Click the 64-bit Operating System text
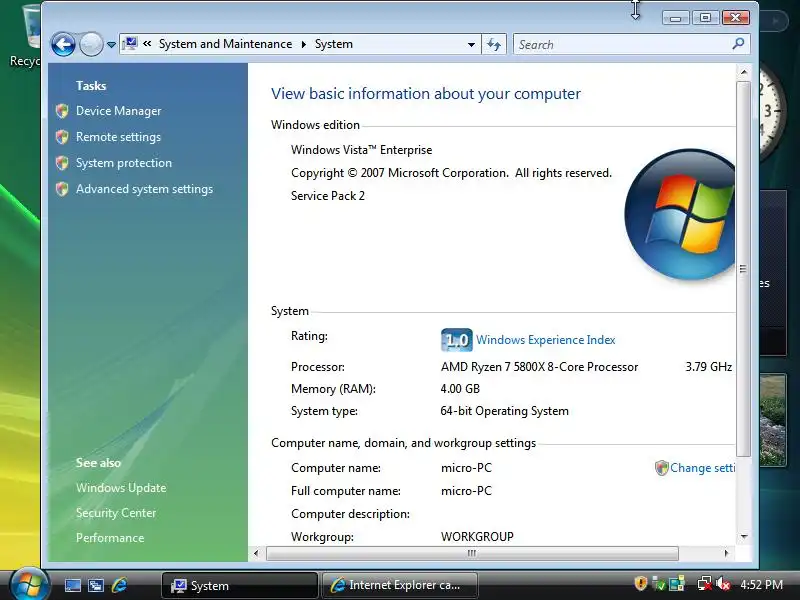This screenshot has width=800, height=600. [x=504, y=411]
